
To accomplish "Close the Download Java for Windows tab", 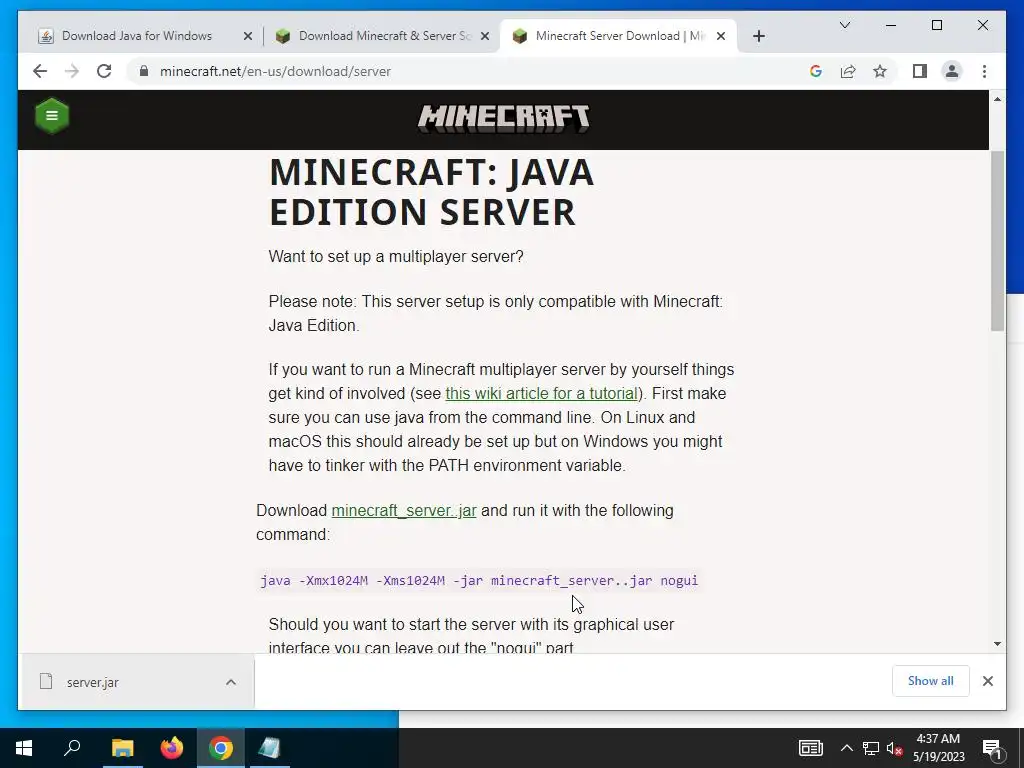I will (248, 36).
